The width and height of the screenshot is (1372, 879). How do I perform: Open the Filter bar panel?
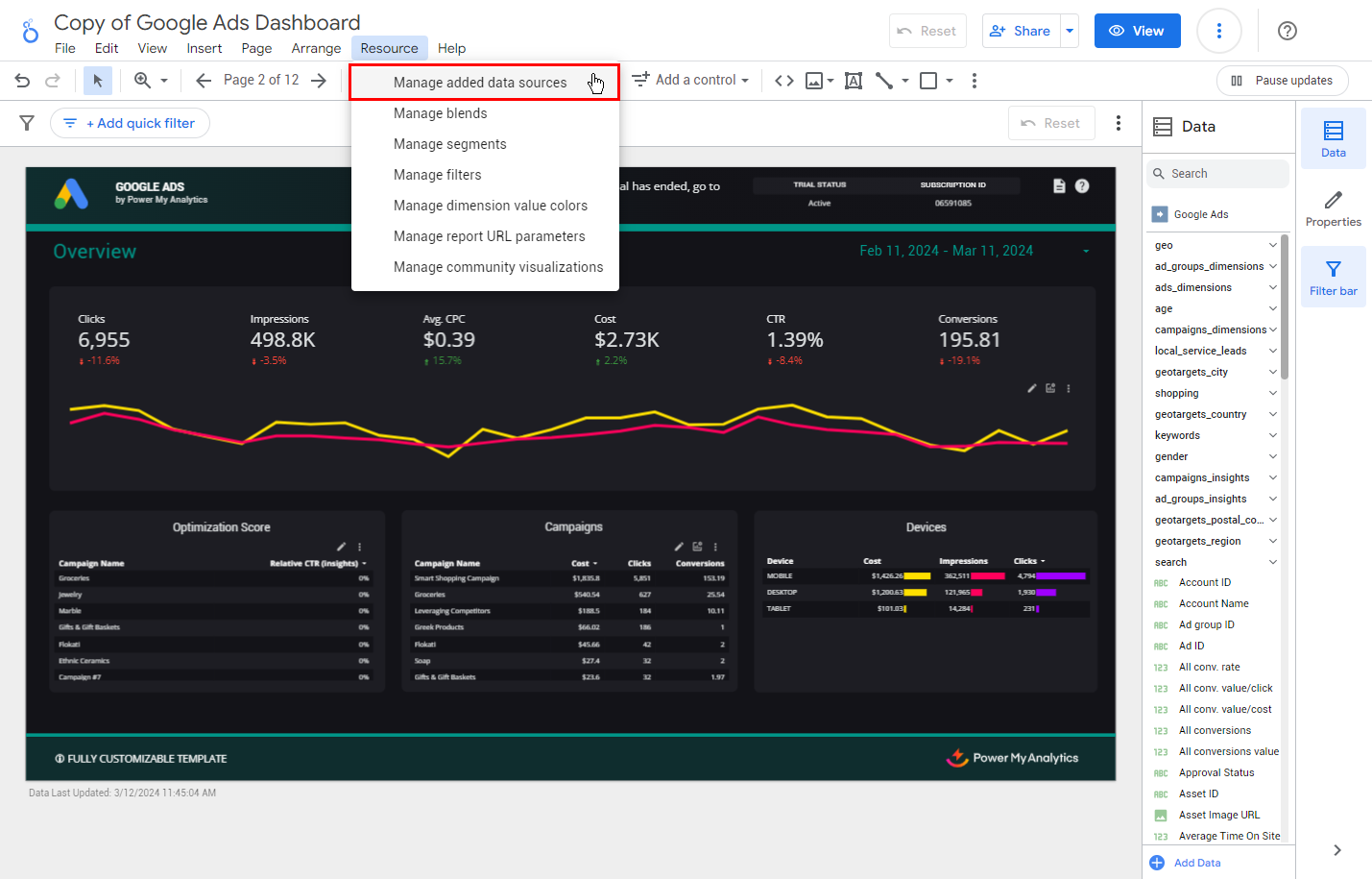click(x=1333, y=277)
